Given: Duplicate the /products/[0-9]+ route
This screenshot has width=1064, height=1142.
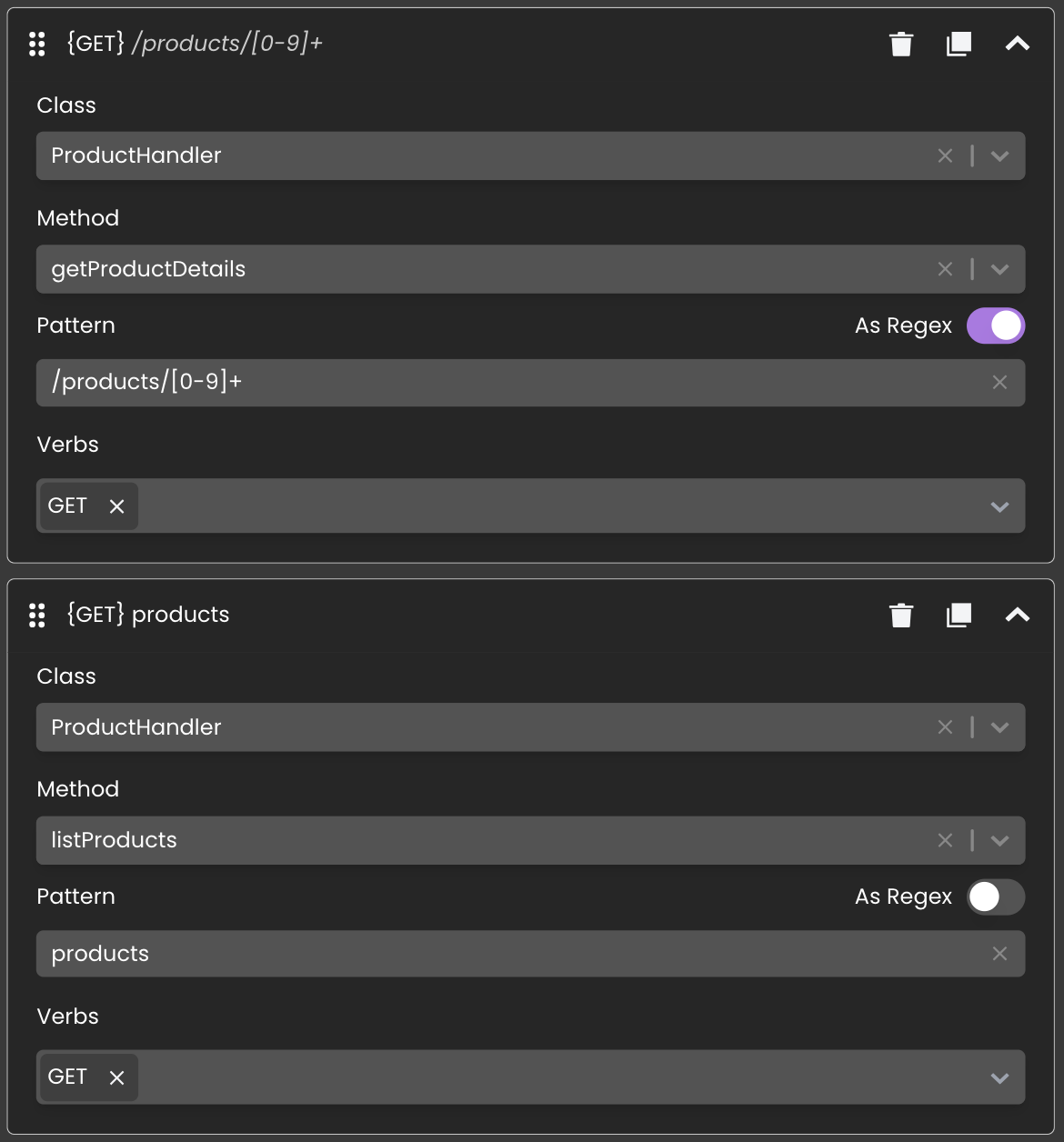Looking at the screenshot, I should [x=959, y=44].
